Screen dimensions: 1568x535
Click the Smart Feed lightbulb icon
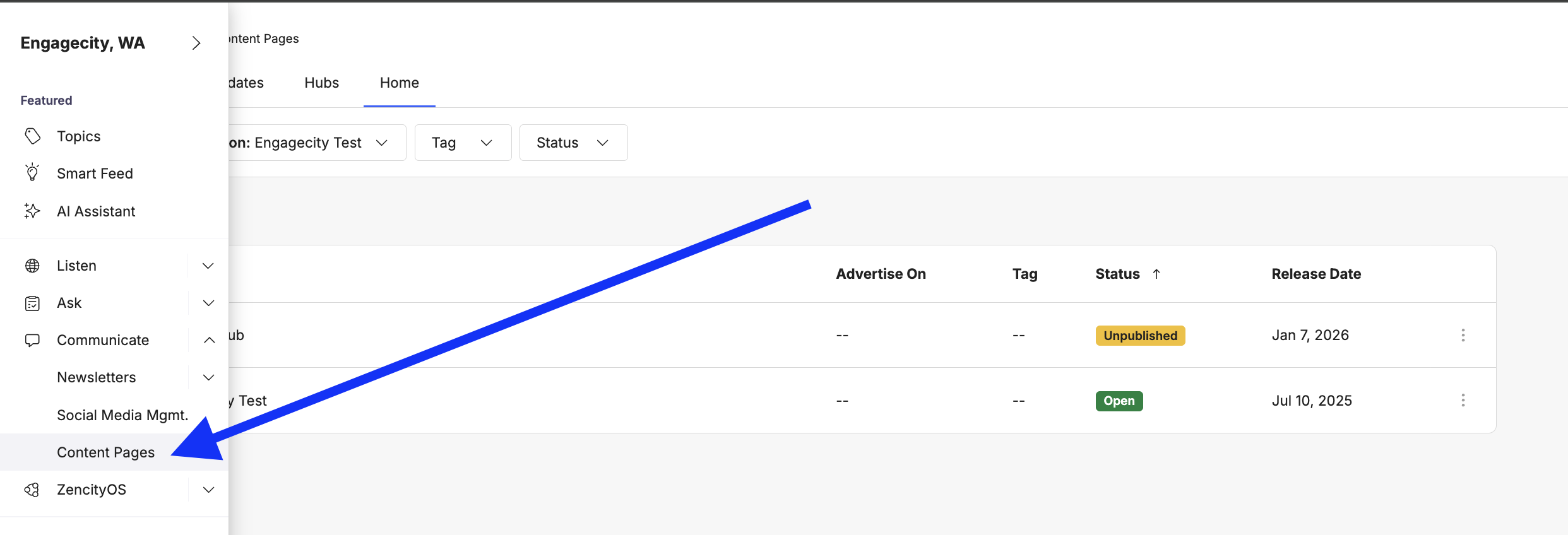point(32,173)
